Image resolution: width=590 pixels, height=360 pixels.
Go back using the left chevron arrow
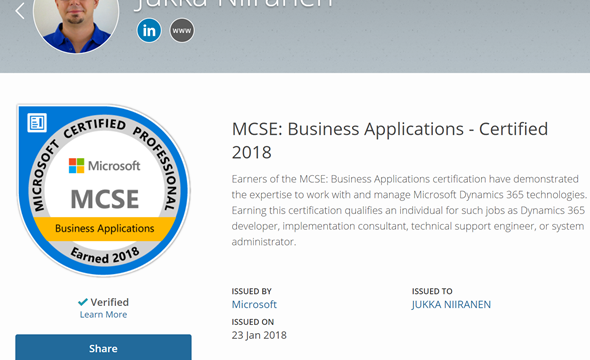20,11
